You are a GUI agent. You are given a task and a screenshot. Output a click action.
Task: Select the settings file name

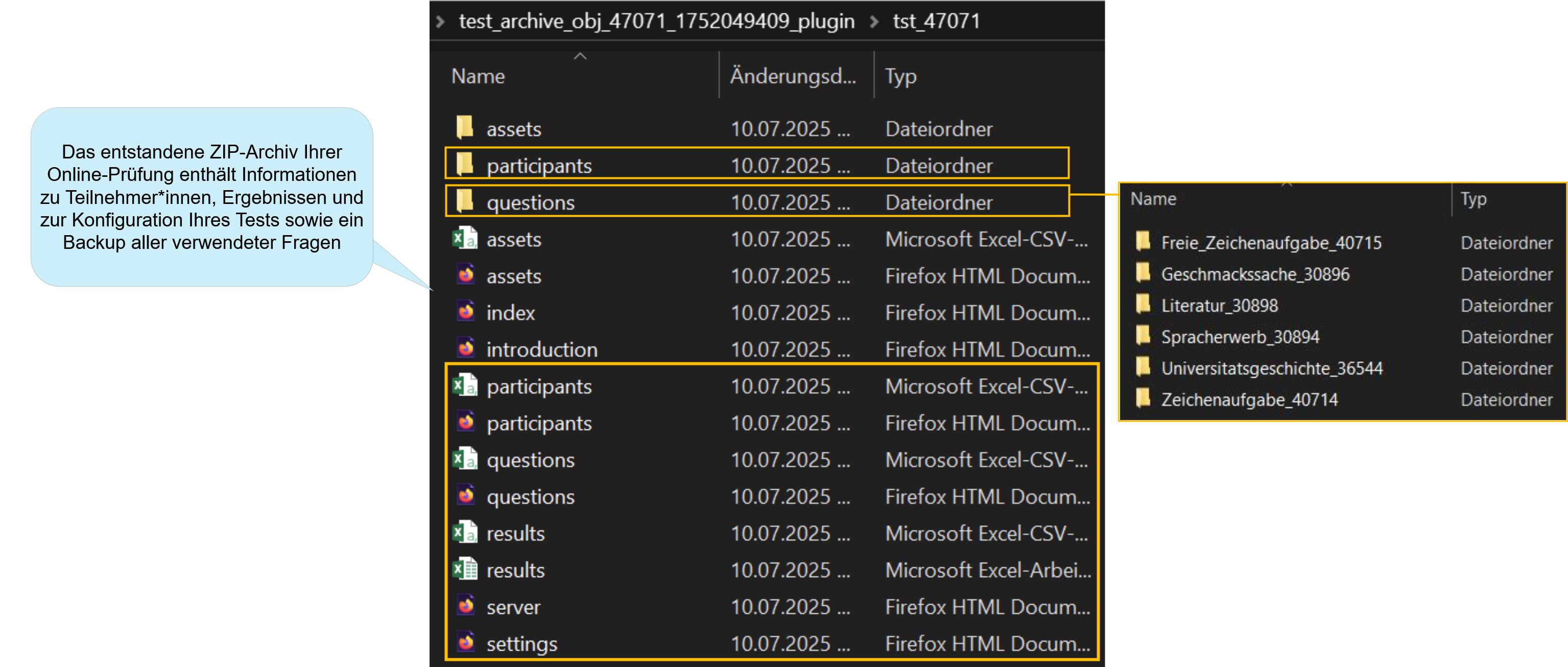click(521, 645)
